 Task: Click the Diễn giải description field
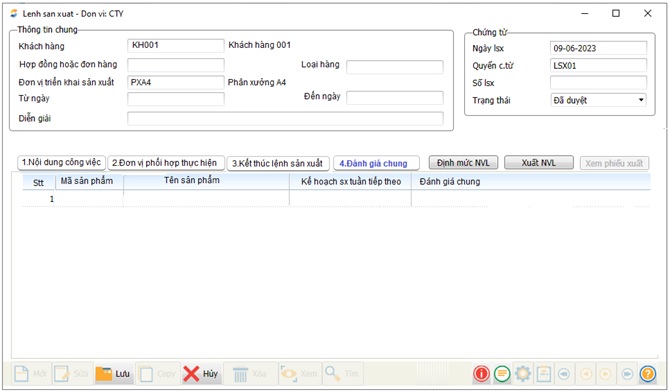point(285,118)
